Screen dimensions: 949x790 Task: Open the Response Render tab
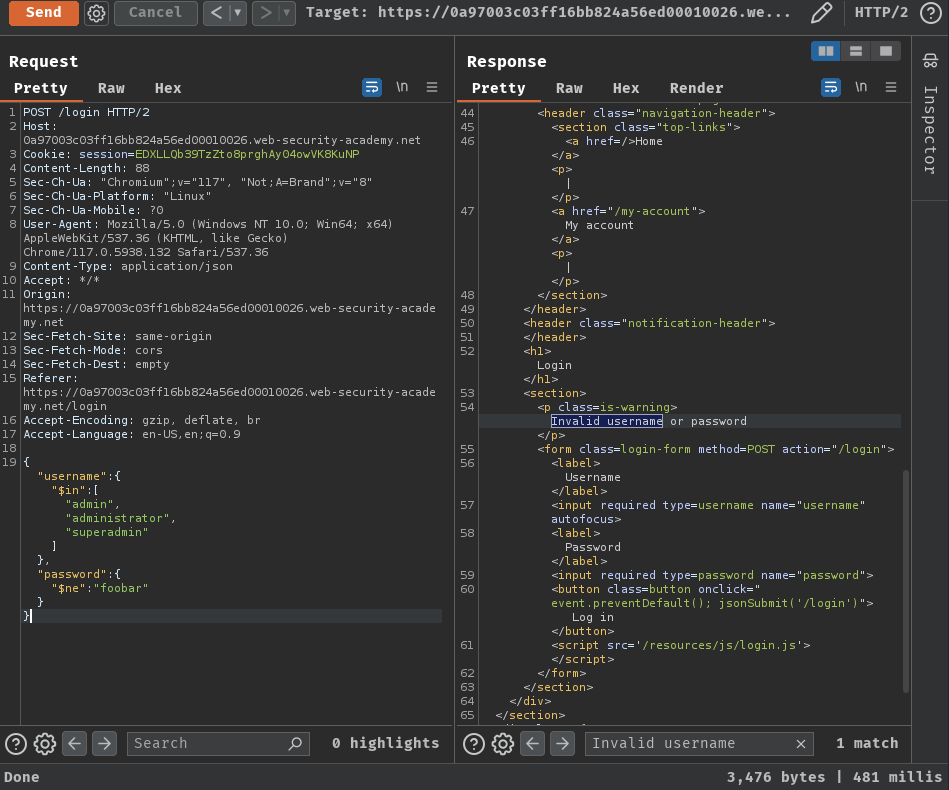click(697, 88)
